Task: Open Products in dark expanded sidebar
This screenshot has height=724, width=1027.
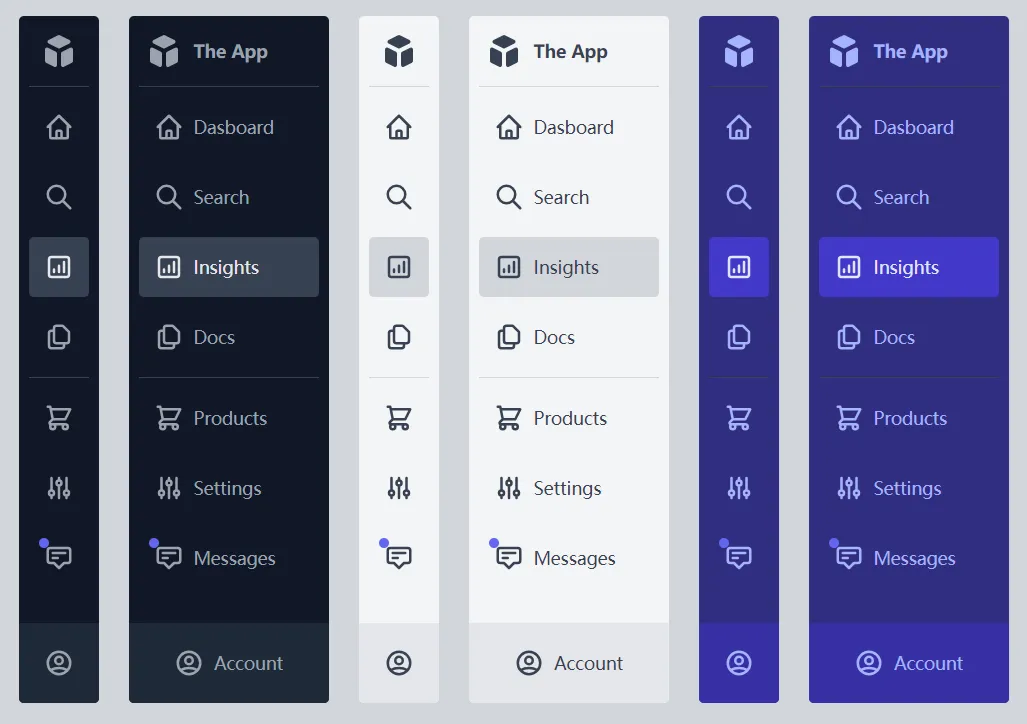Action: pyautogui.click(x=229, y=418)
